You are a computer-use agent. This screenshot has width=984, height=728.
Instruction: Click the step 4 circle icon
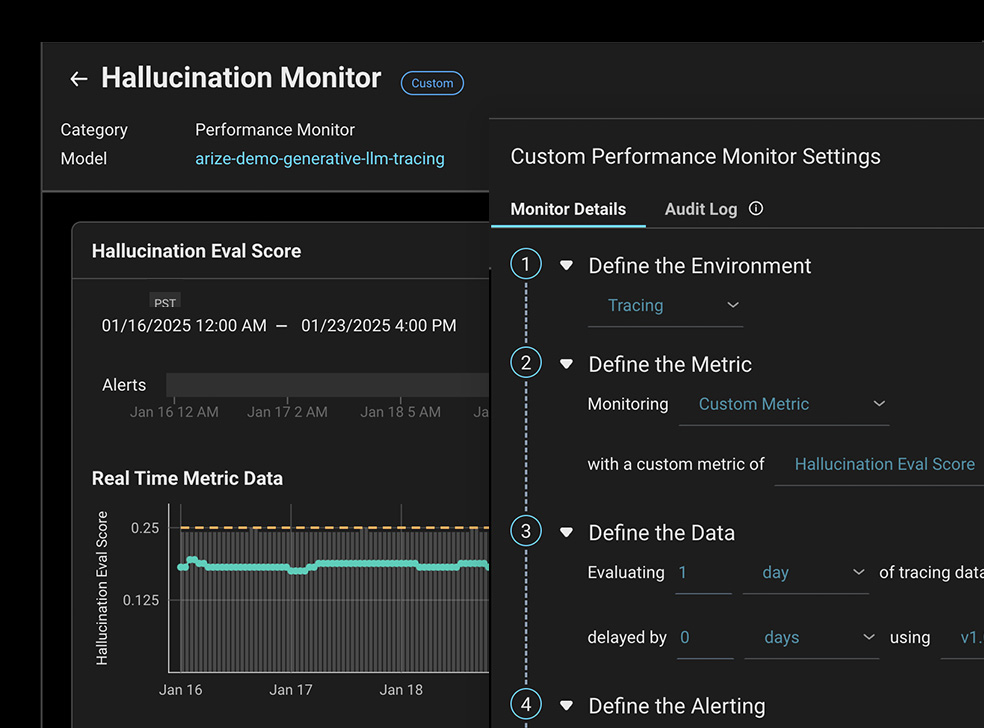[x=526, y=705]
